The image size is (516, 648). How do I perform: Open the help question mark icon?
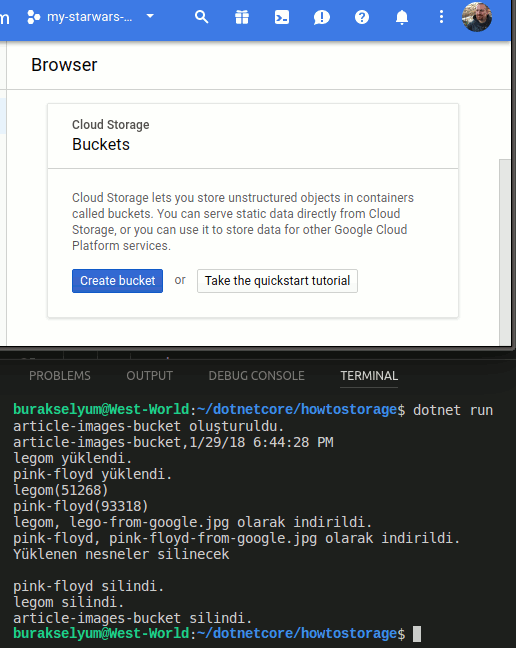tap(362, 17)
